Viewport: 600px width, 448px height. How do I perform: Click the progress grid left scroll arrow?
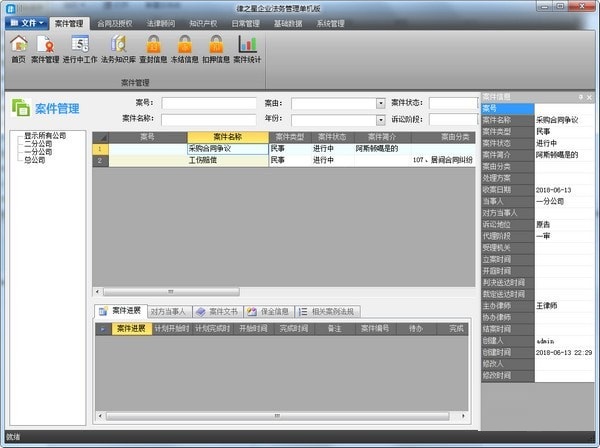pyautogui.click(x=100, y=416)
